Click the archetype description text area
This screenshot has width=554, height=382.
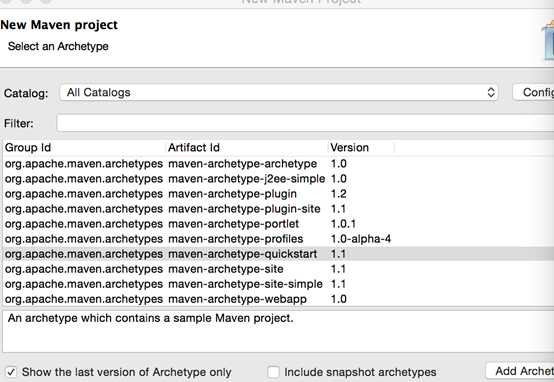(278, 331)
